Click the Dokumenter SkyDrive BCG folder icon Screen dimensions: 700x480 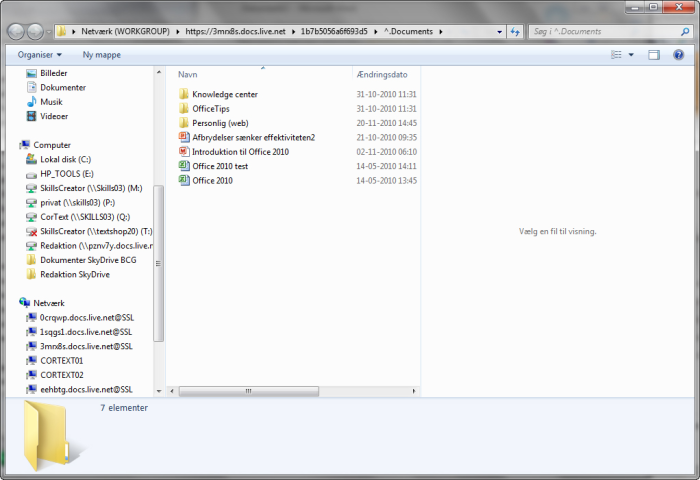coord(31,260)
